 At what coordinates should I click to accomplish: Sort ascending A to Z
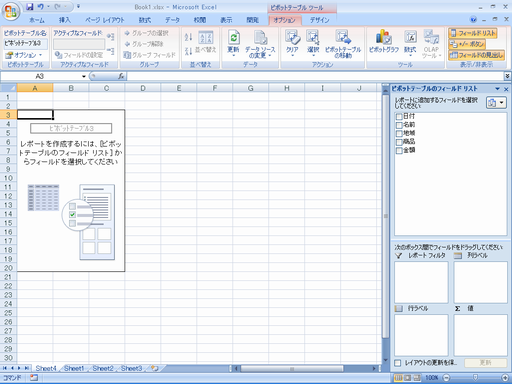(x=188, y=37)
